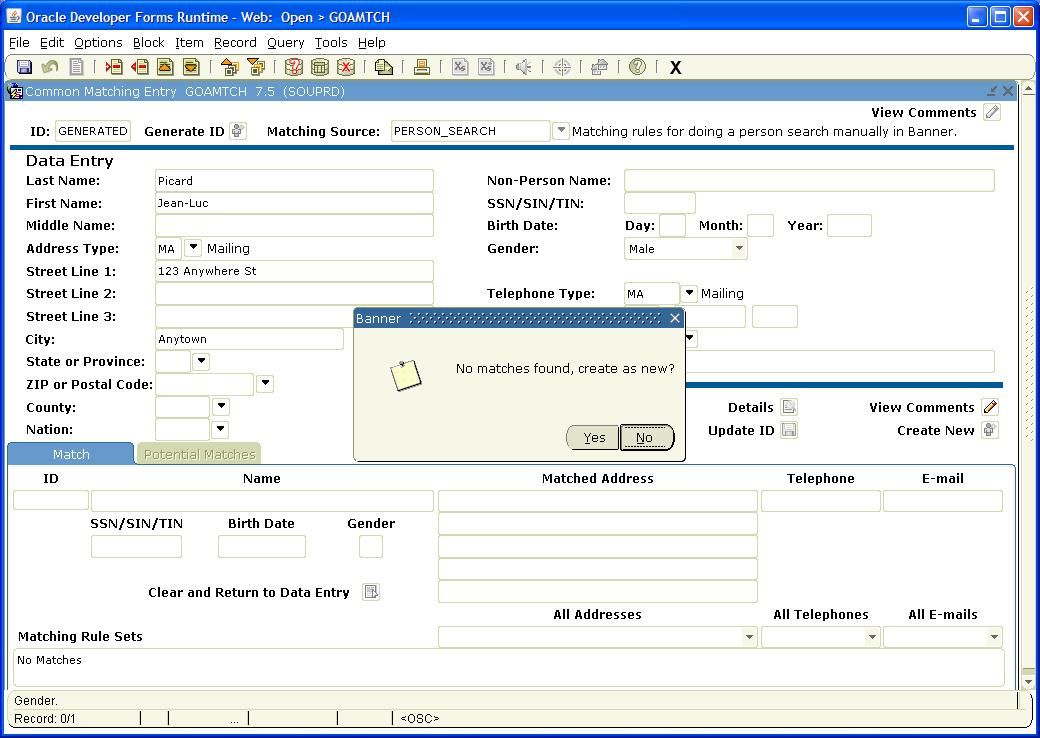Image resolution: width=1040 pixels, height=738 pixels.
Task: Open the State or Province dropdown arrow
Action: 201,361
